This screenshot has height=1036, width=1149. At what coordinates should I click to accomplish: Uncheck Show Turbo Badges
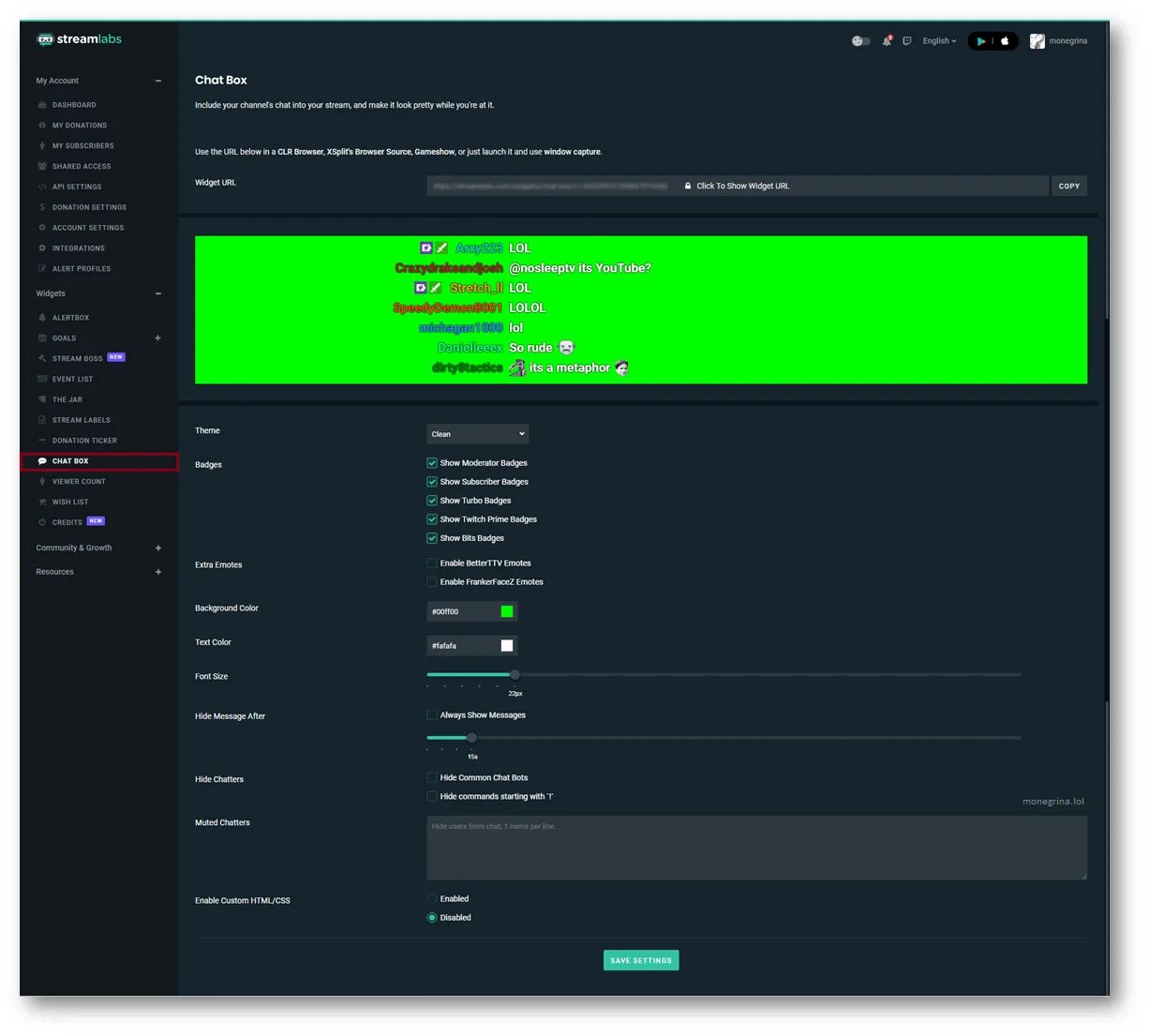tap(432, 501)
